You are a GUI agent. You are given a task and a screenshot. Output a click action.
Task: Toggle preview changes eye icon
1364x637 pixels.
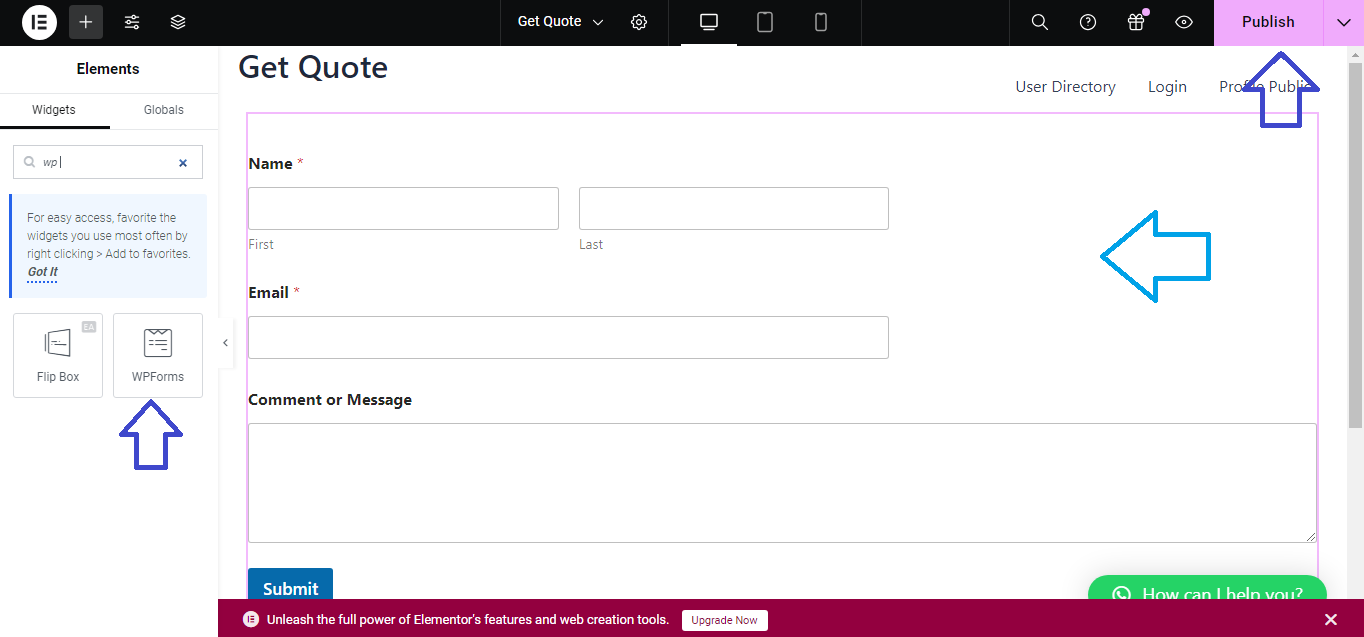click(1184, 22)
